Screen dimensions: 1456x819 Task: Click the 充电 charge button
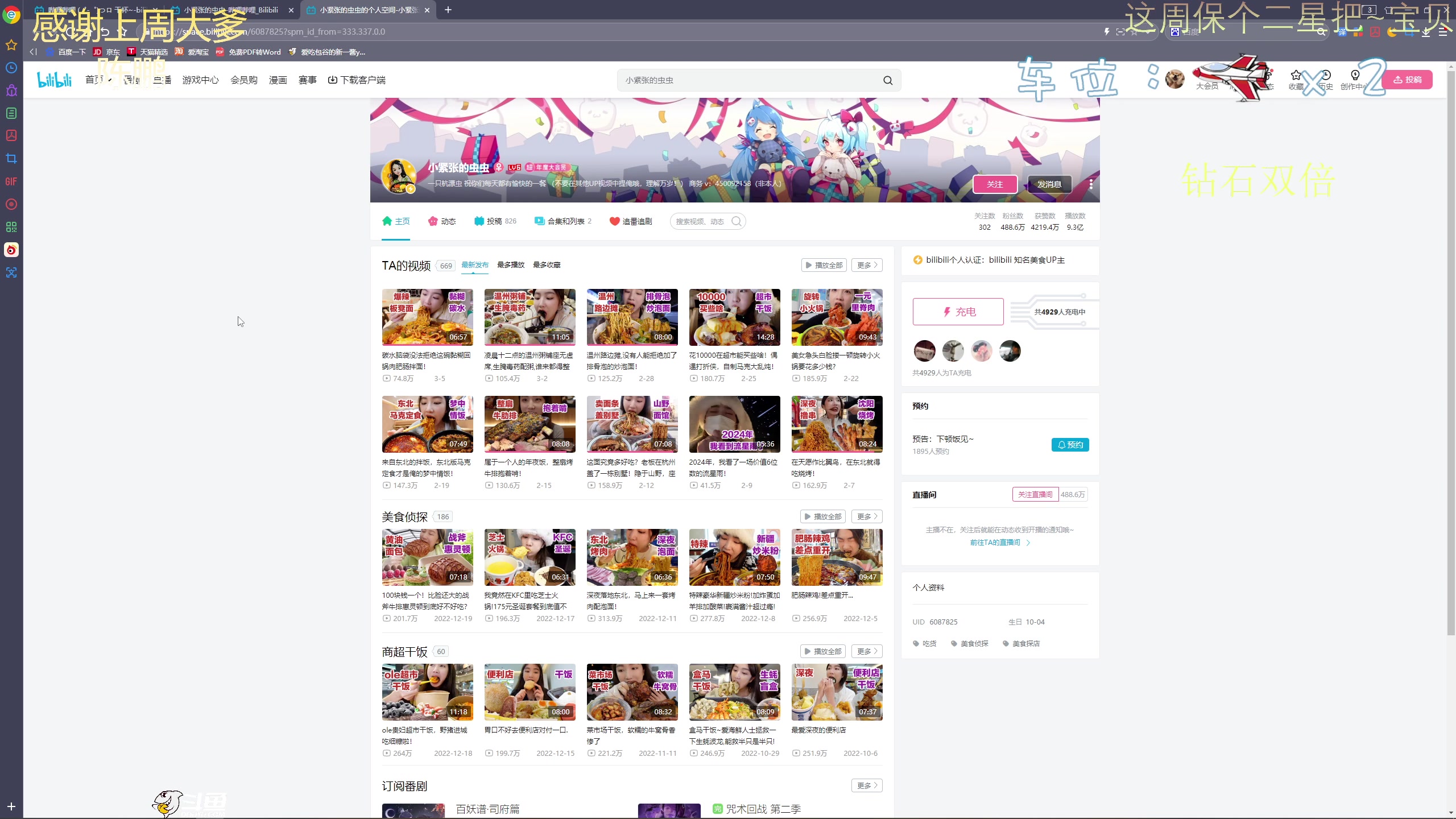[x=958, y=312]
